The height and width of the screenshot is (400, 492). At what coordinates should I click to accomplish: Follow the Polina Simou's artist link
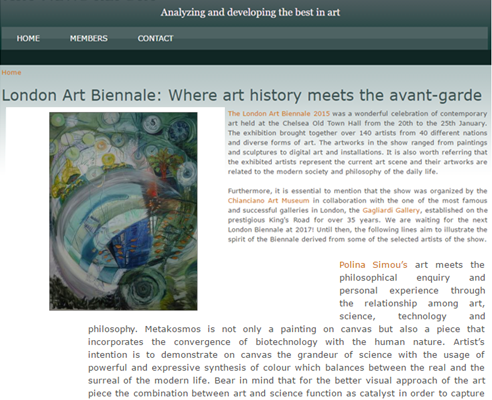point(373,265)
